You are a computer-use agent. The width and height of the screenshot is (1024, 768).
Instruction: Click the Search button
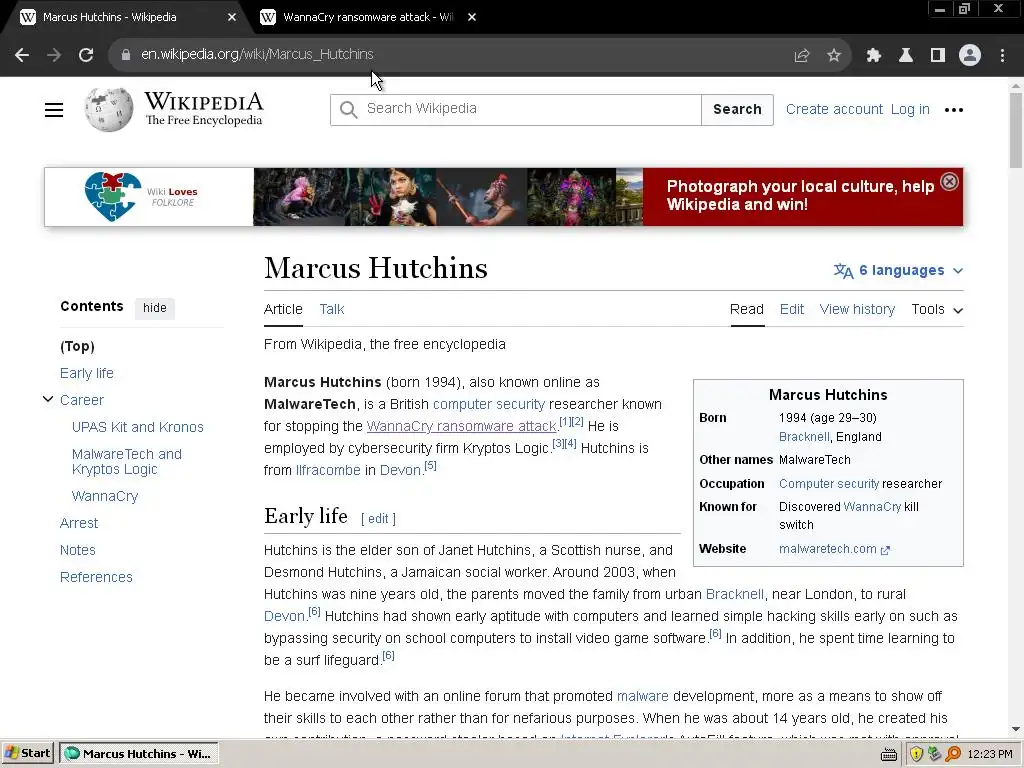pyautogui.click(x=737, y=110)
